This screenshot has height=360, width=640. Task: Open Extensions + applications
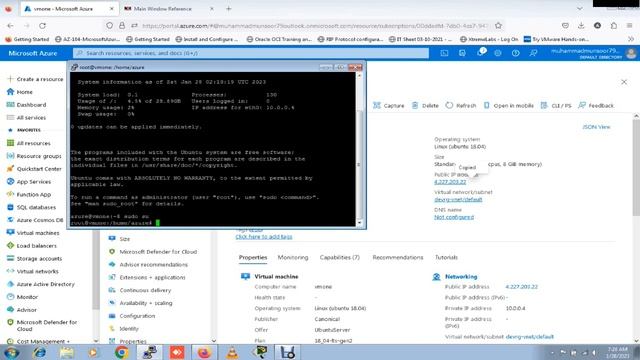[147, 278]
